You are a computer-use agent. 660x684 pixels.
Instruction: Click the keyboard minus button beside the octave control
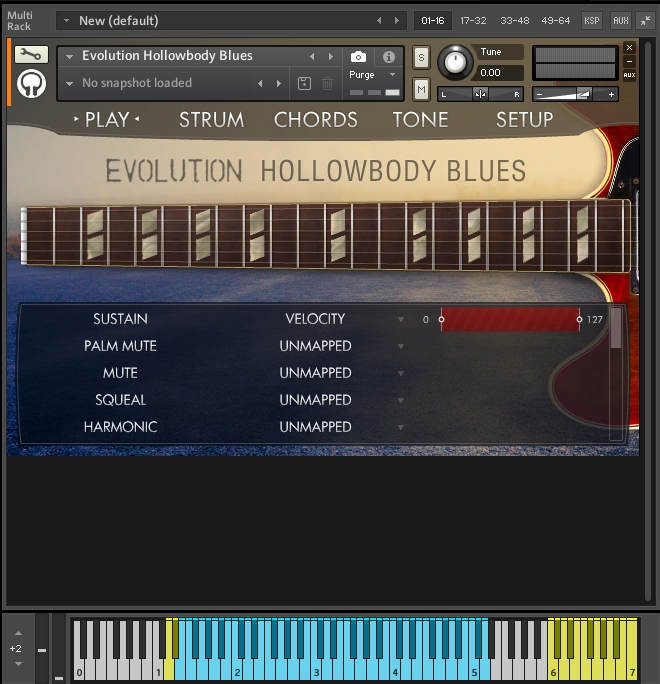(x=42, y=650)
